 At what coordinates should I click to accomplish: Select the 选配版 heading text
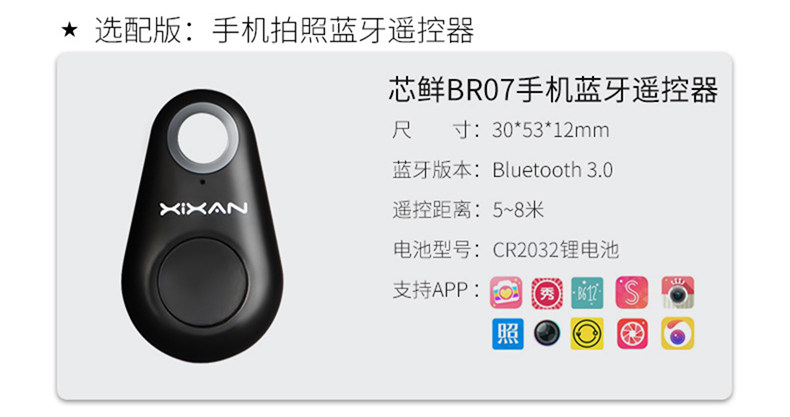[x=138, y=30]
